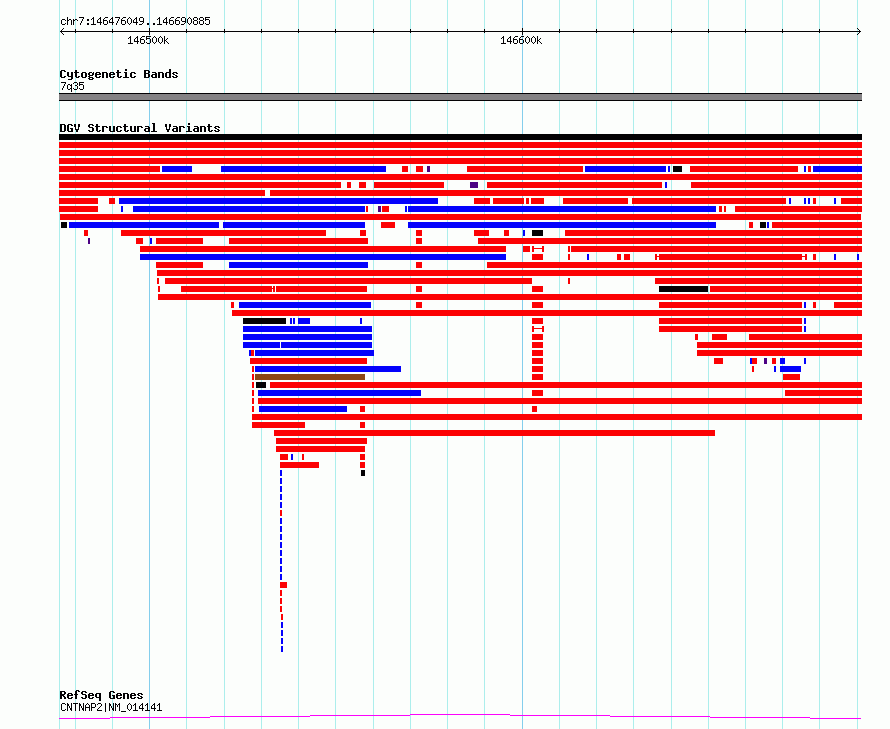Screen dimensions: 890x729
Task: Click the 146500k ruler label
Action: 148,40
